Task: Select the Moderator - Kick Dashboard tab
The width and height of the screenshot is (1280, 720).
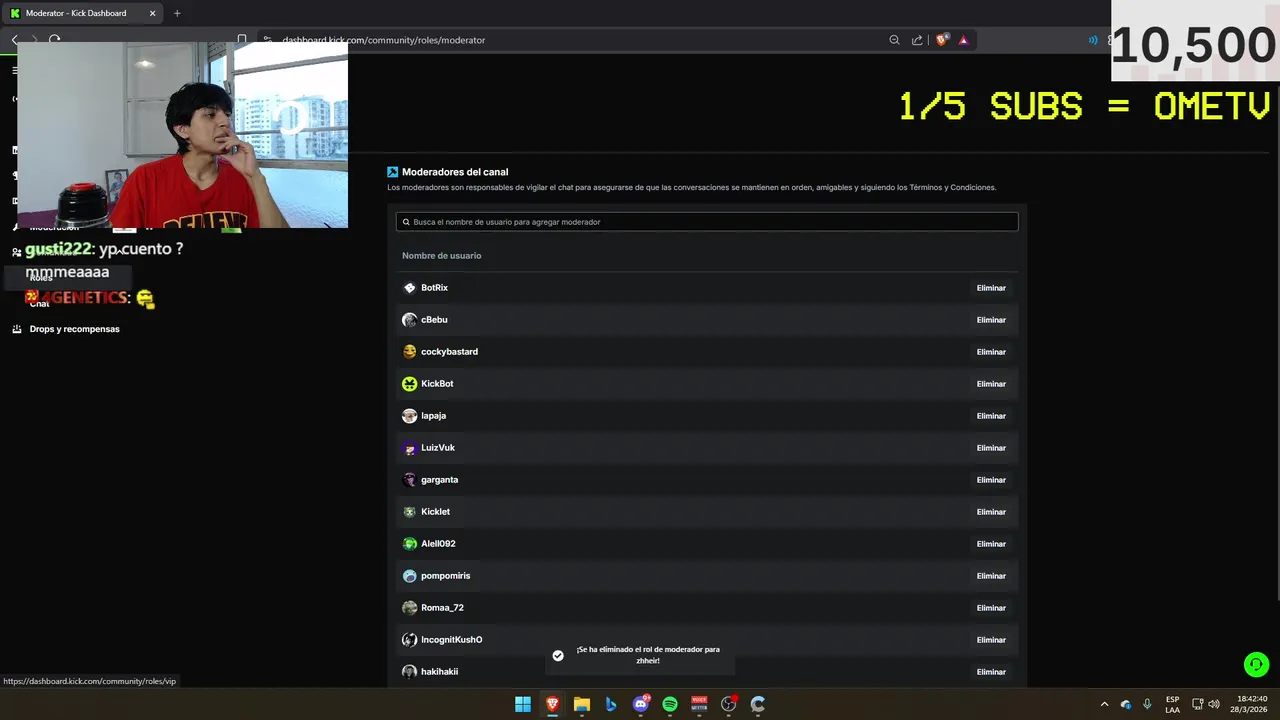Action: (83, 13)
